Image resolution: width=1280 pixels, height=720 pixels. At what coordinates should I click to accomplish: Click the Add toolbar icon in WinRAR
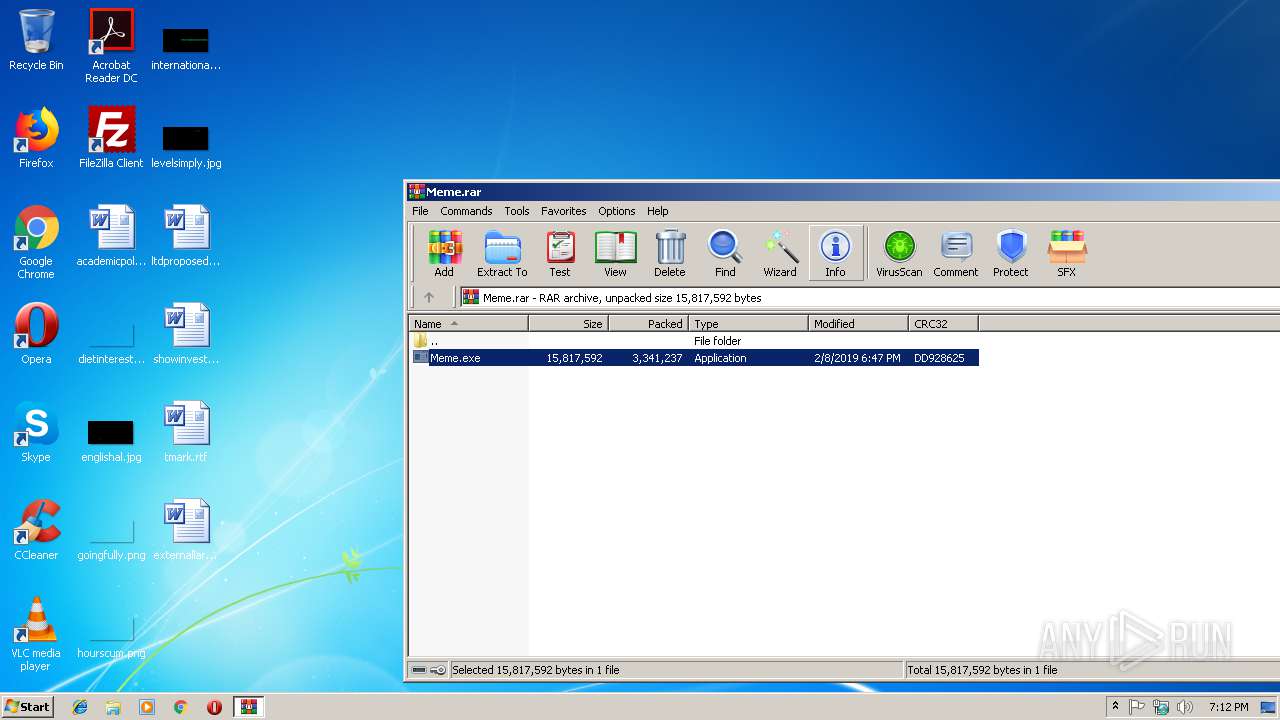[444, 253]
